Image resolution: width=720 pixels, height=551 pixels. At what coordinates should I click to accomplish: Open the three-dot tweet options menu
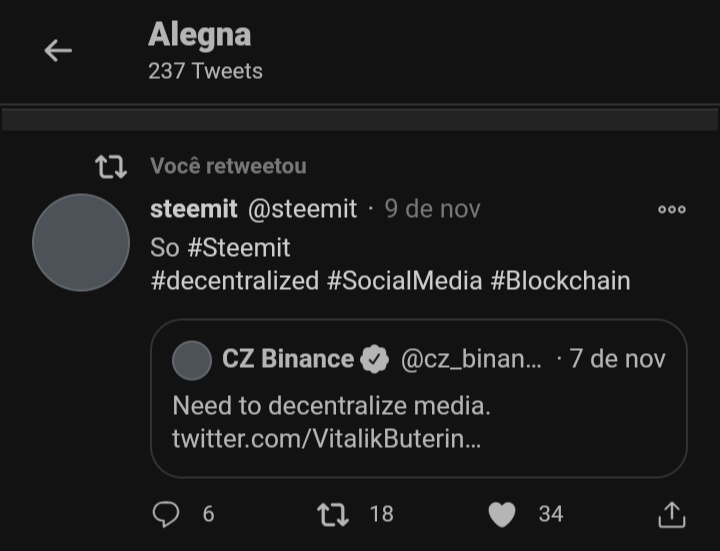click(x=671, y=209)
